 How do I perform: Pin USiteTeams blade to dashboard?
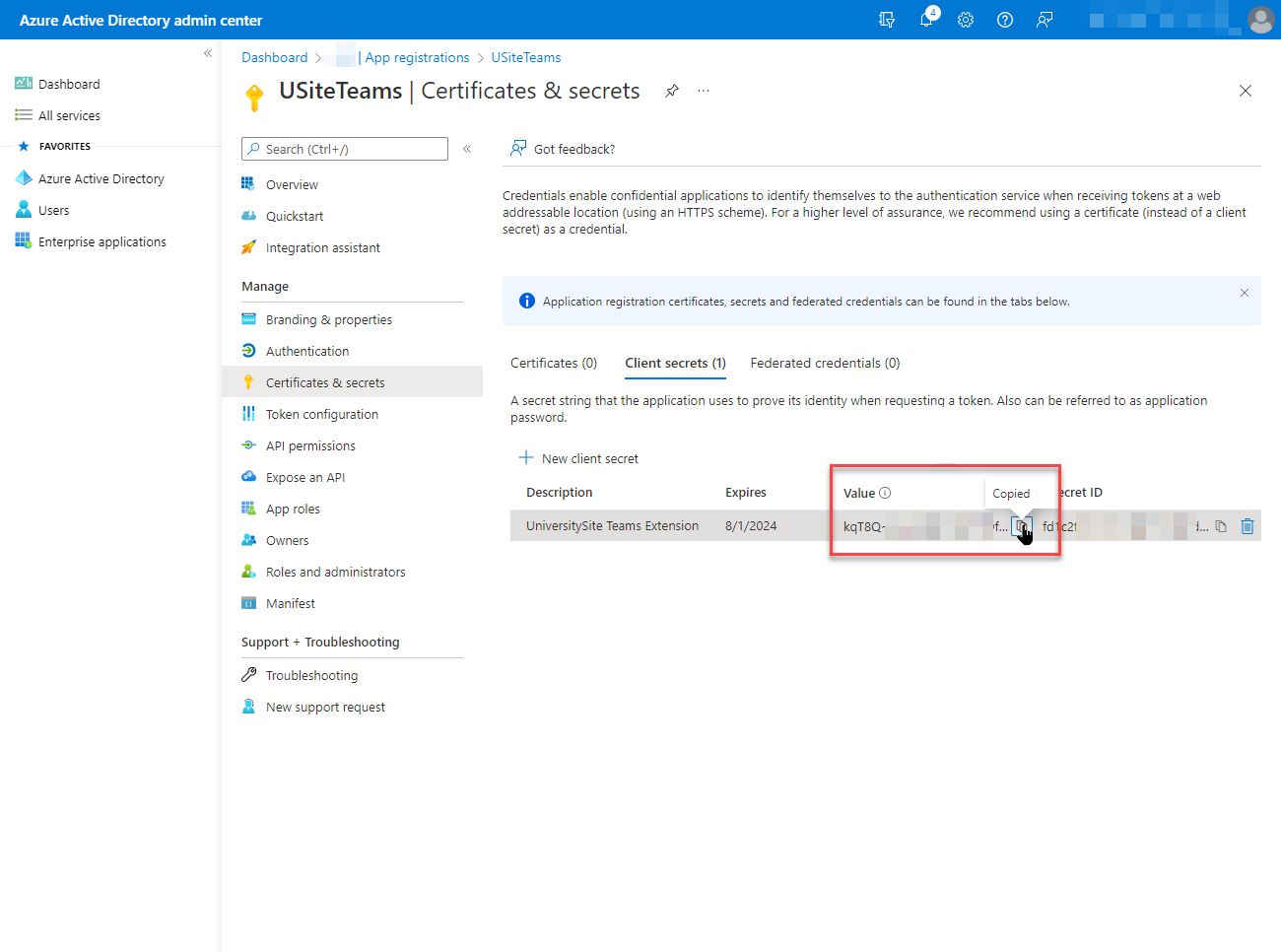point(672,91)
